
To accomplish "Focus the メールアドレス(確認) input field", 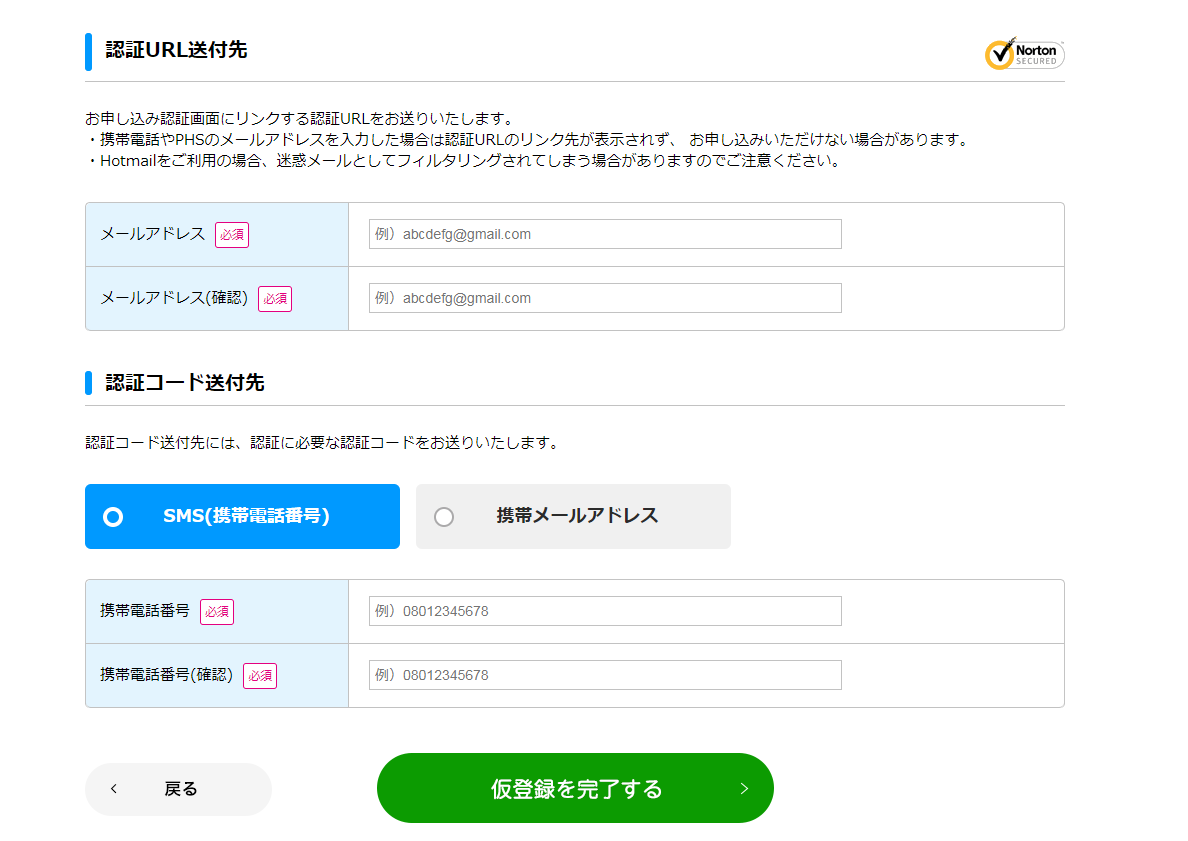I will (x=605, y=298).
